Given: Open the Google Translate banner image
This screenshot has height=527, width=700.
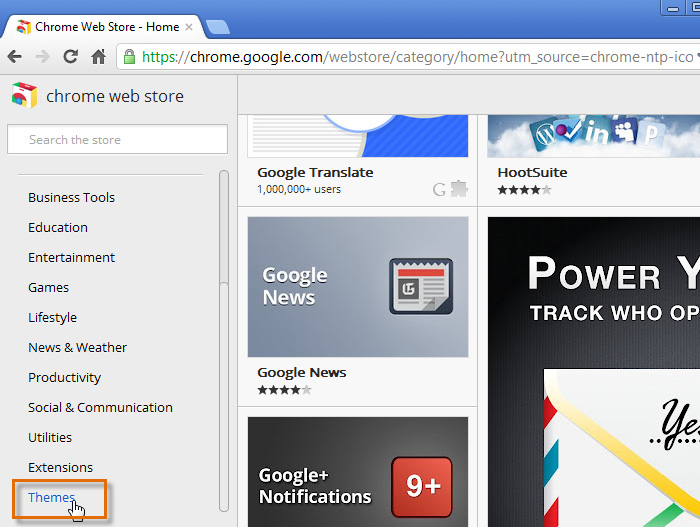Looking at the screenshot, I should [358, 136].
